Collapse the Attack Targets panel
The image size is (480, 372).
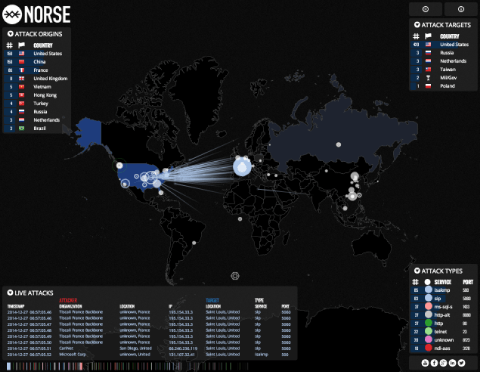tap(417, 25)
